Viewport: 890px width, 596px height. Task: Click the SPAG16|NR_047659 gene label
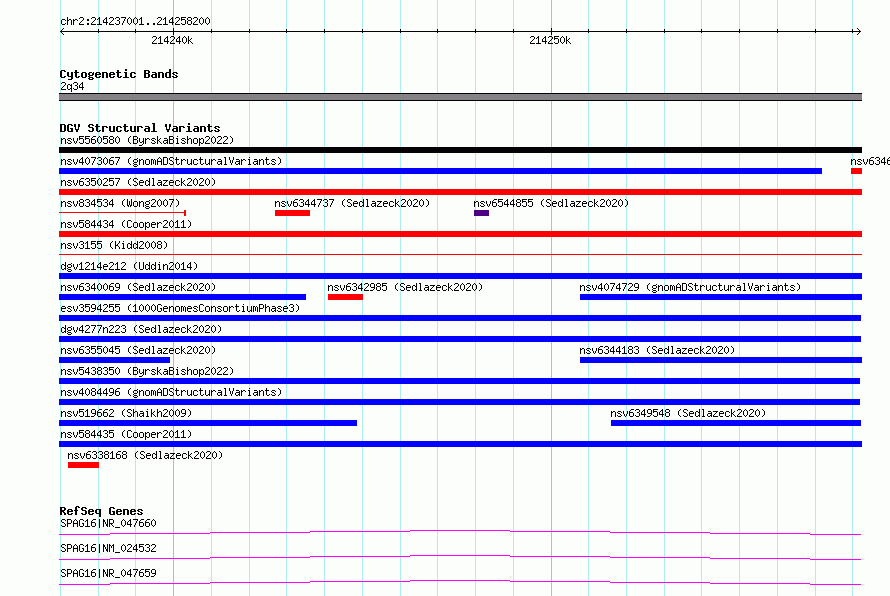[108, 573]
